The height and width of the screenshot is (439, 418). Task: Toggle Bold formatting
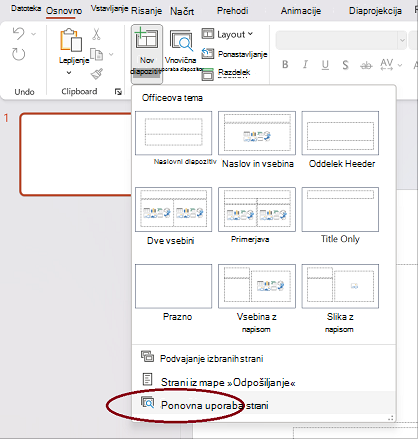coord(285,65)
